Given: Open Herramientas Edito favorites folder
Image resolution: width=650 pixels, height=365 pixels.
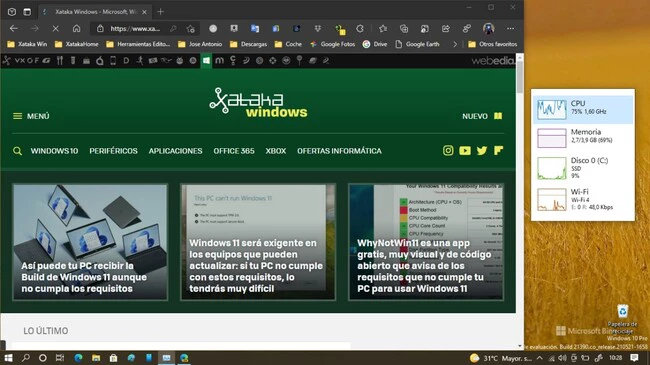Looking at the screenshot, I should (x=138, y=44).
